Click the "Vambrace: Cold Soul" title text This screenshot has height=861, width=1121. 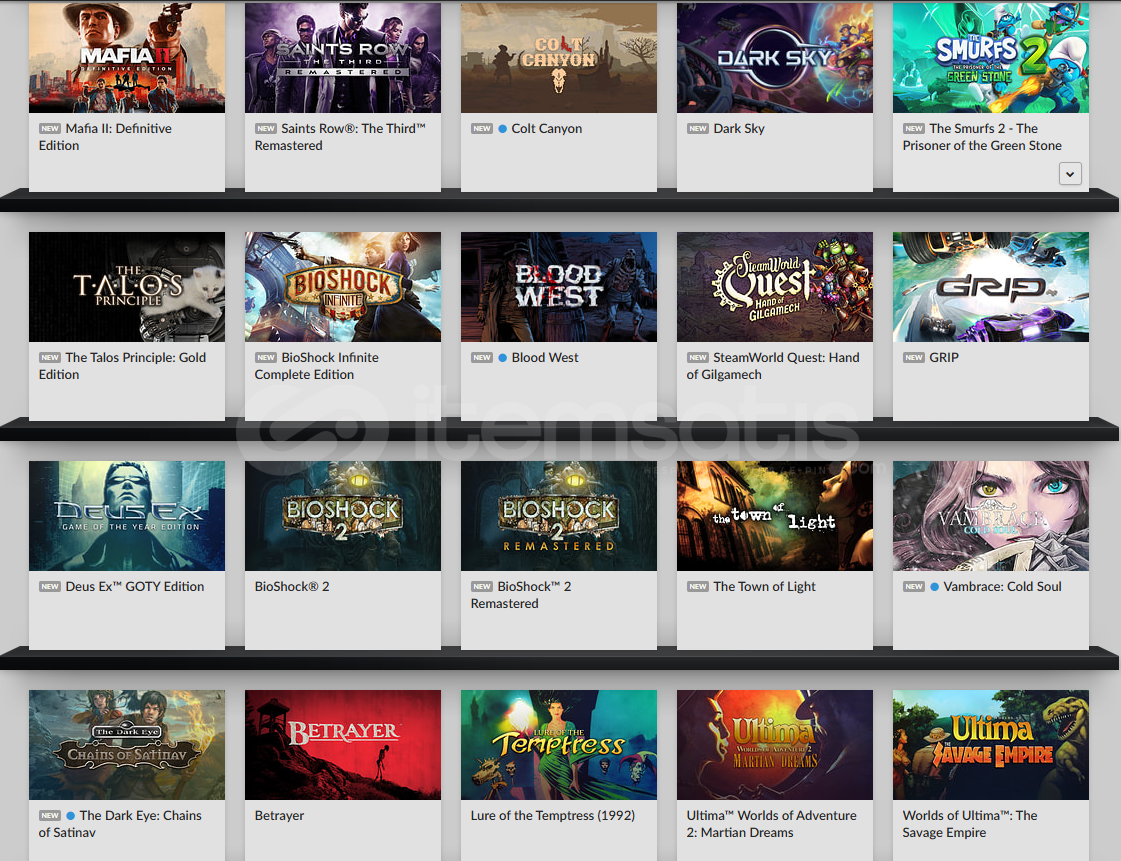(1003, 586)
